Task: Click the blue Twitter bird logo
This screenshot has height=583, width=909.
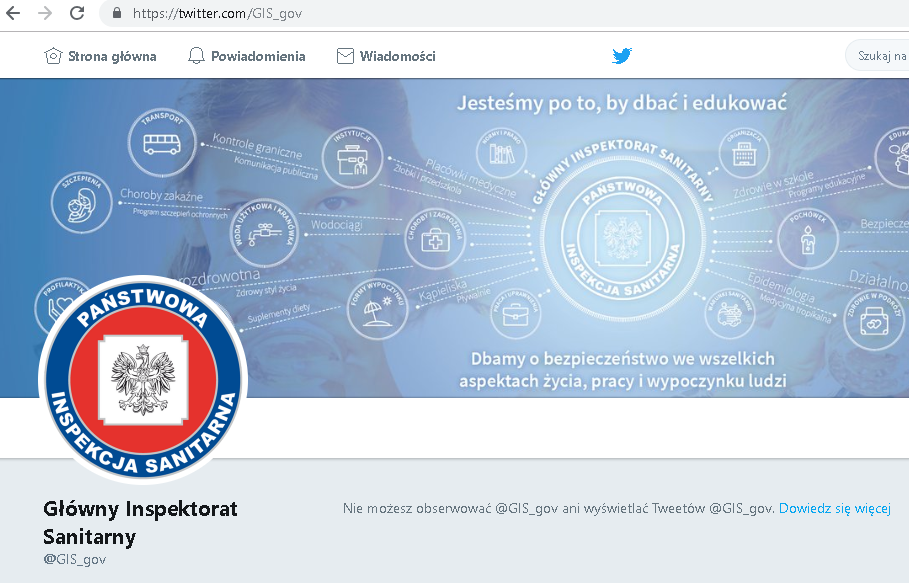Action: point(622,56)
